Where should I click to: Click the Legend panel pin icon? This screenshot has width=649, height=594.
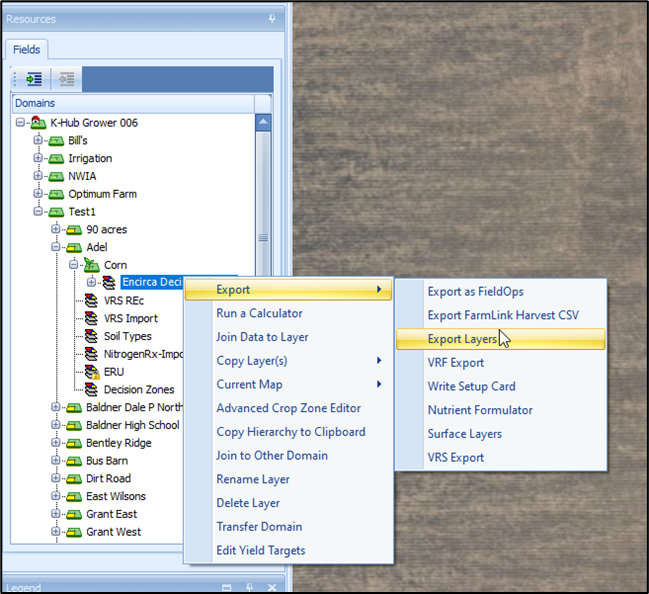pos(249,587)
